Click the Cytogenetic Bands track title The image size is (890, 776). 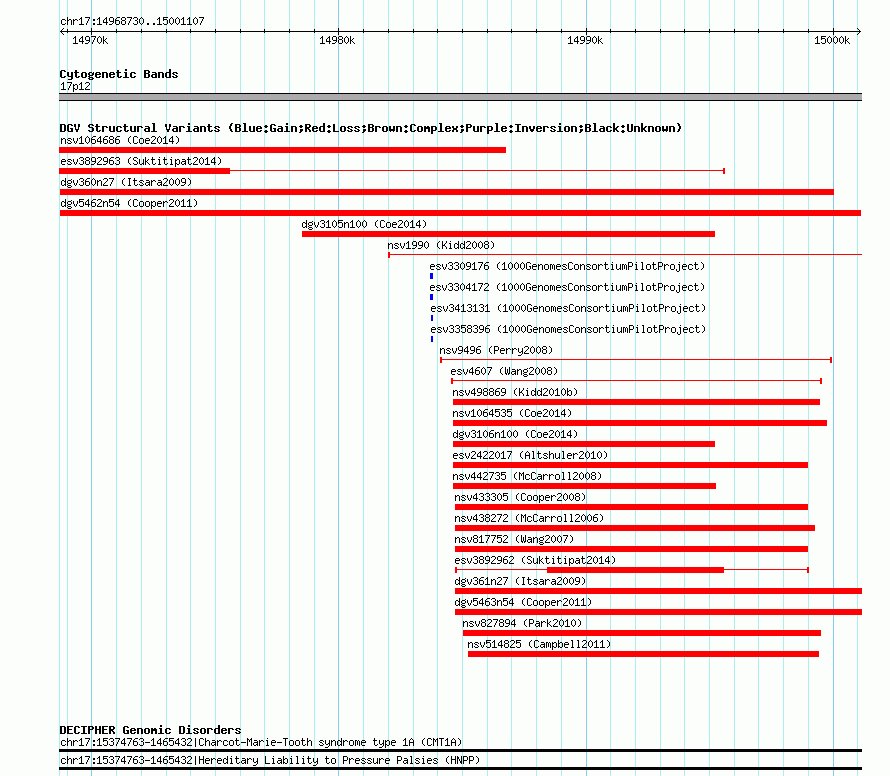click(119, 74)
